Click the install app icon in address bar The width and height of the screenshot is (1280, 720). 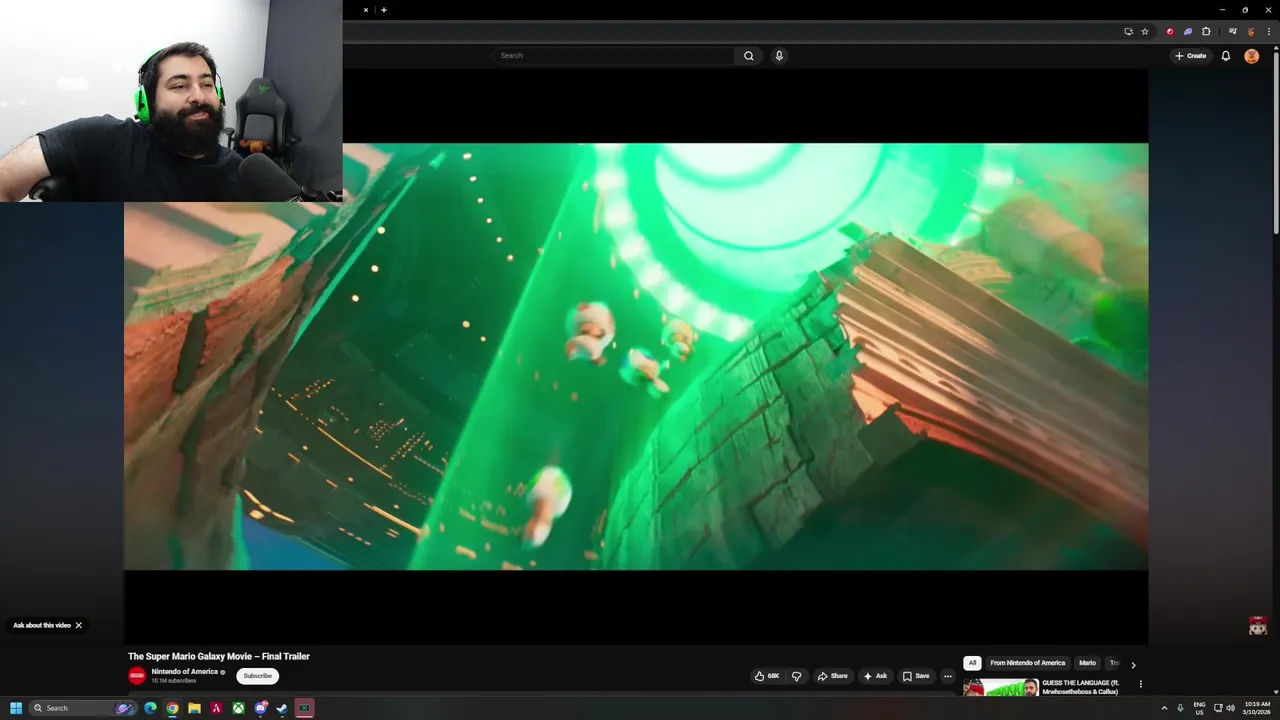pos(1128,31)
